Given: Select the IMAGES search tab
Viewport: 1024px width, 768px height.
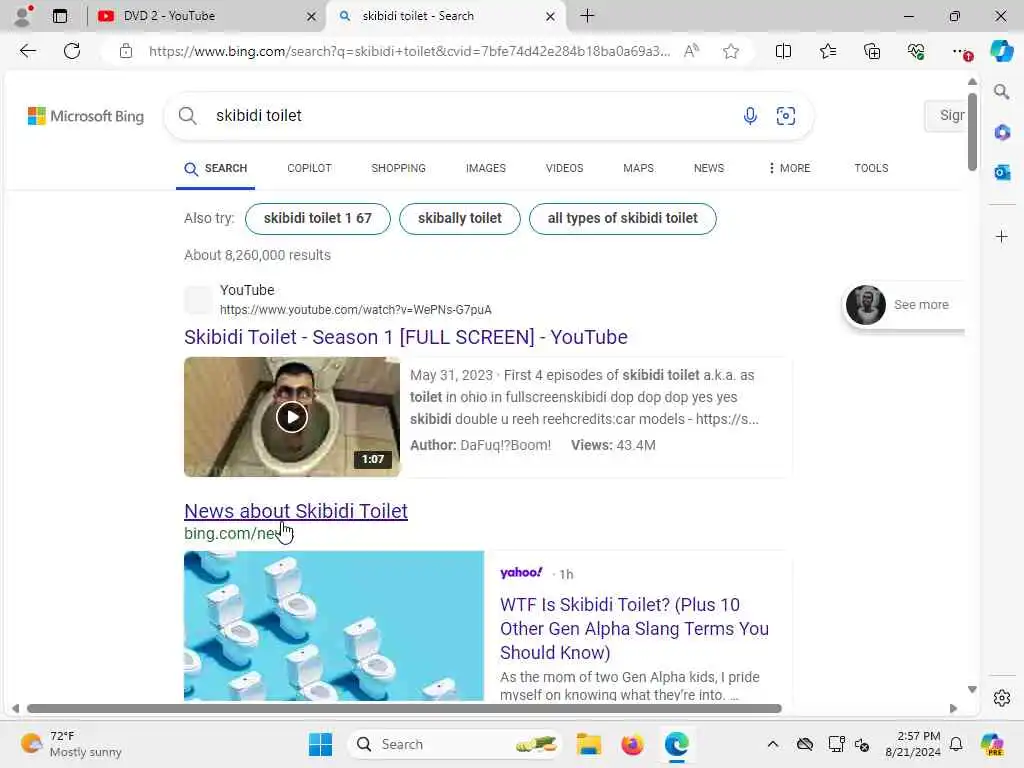Looking at the screenshot, I should (485, 168).
